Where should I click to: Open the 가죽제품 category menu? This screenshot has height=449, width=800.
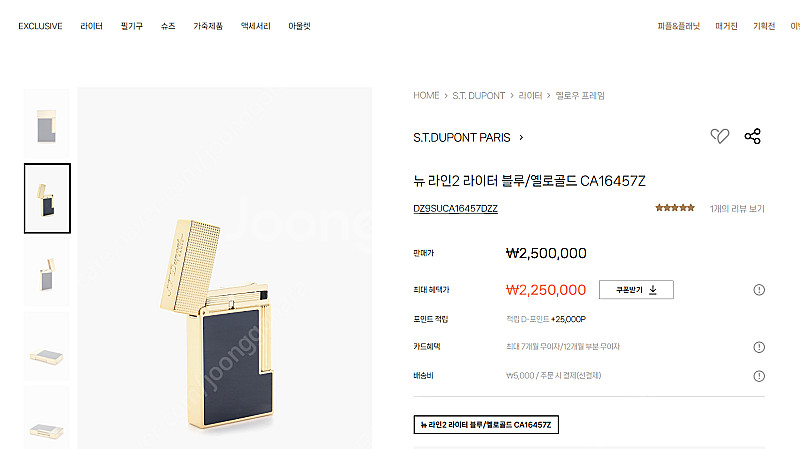pyautogui.click(x=208, y=26)
